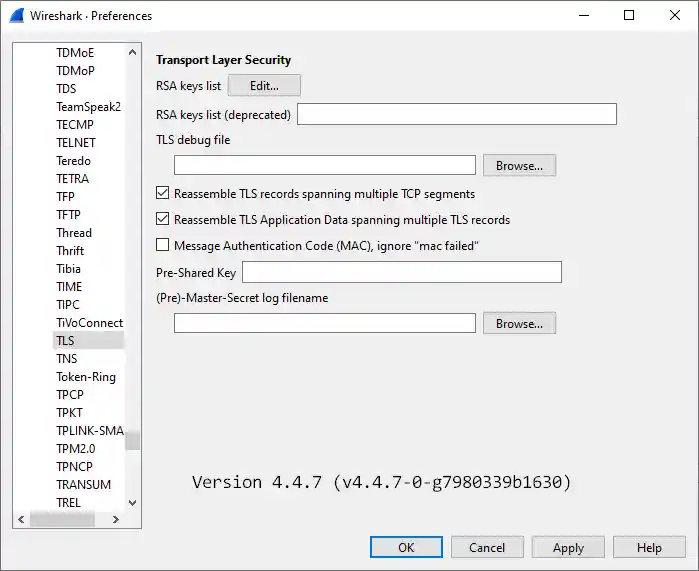The image size is (699, 571).
Task: Apply the preference changes
Action: [568, 547]
